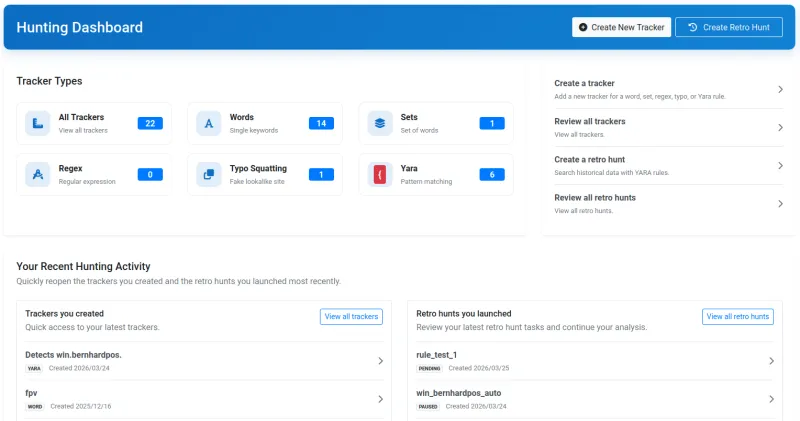The height and width of the screenshot is (421, 800).
Task: Open the Typo Squatting icon
Action: click(209, 175)
